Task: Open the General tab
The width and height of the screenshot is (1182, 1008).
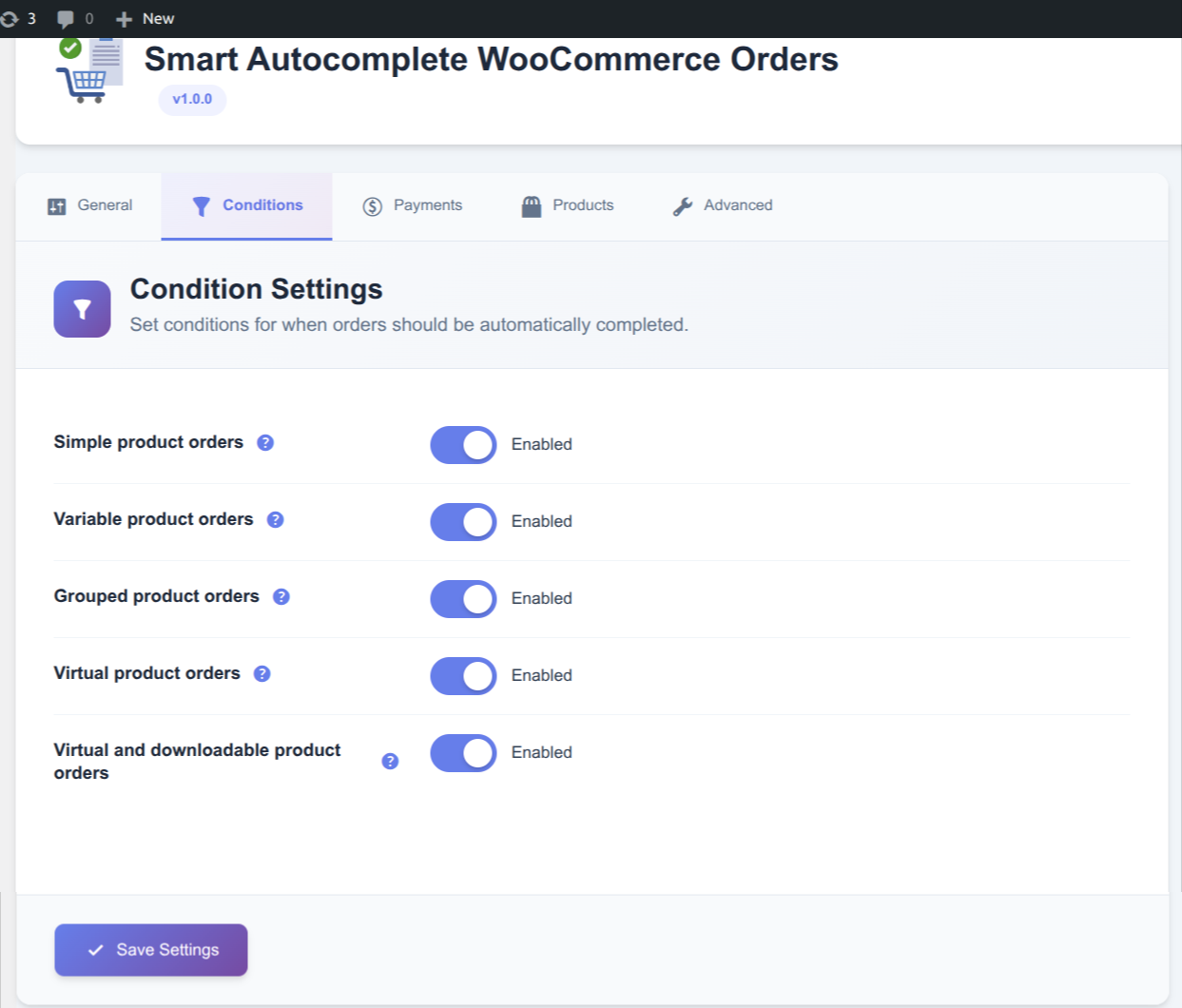Action: pos(90,206)
